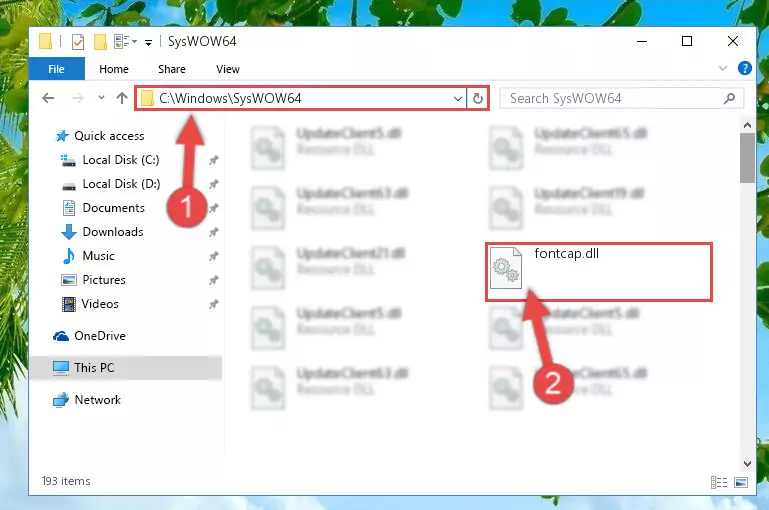Screen dimensions: 769x510
Task: Click the Forward navigation arrow
Action: pyautogui.click(x=77, y=98)
